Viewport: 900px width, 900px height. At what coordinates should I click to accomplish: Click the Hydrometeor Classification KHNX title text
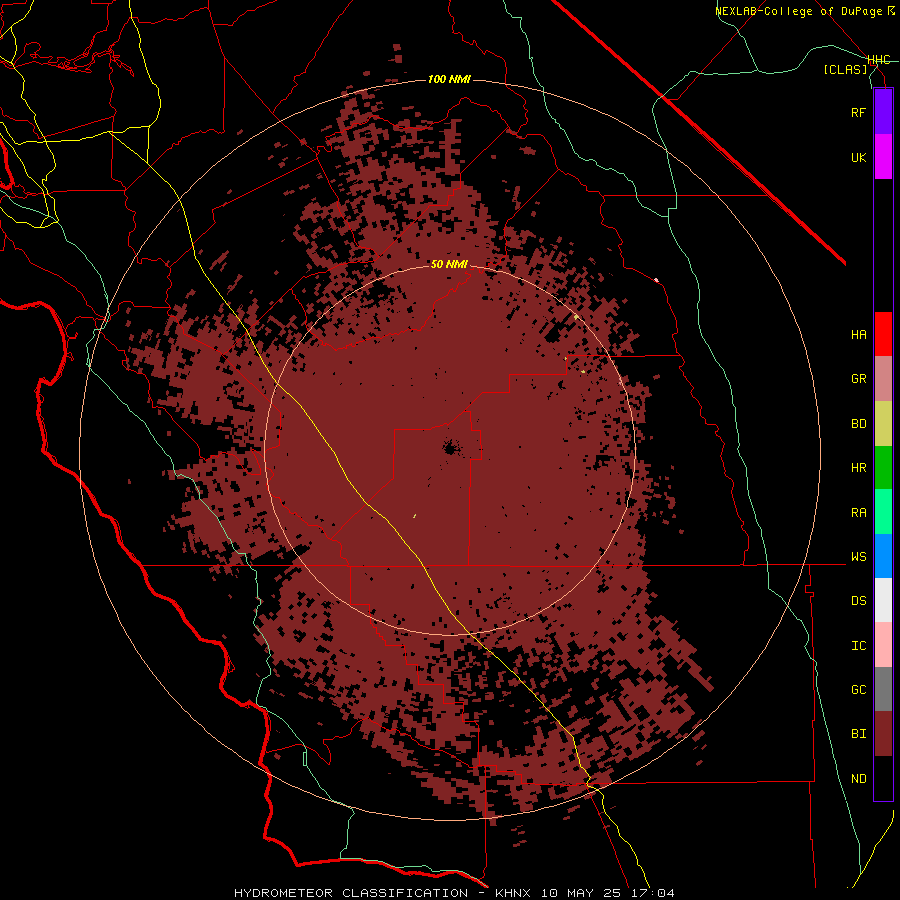[x=454, y=893]
